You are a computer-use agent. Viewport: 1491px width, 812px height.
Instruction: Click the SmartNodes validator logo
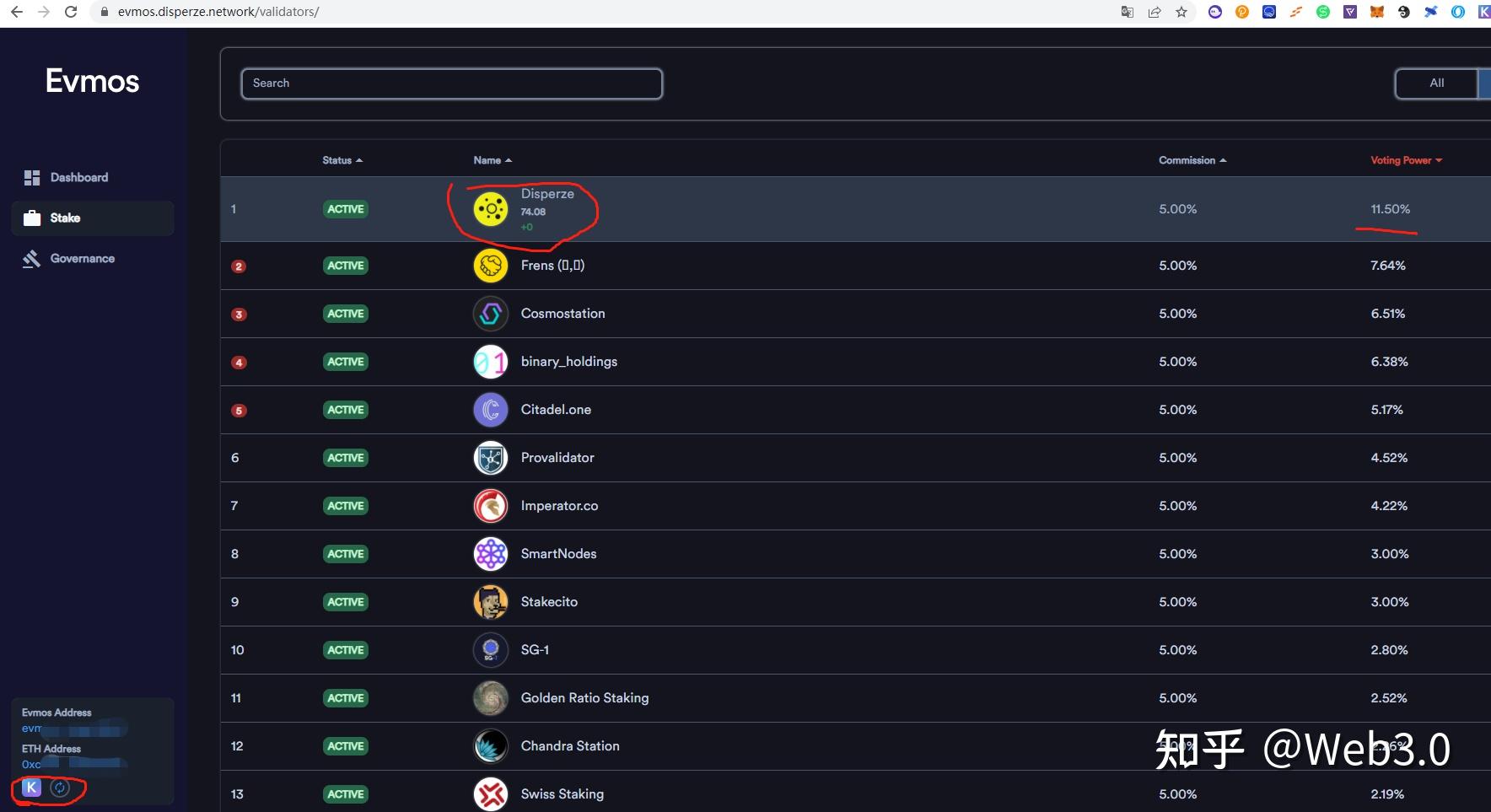tap(491, 554)
